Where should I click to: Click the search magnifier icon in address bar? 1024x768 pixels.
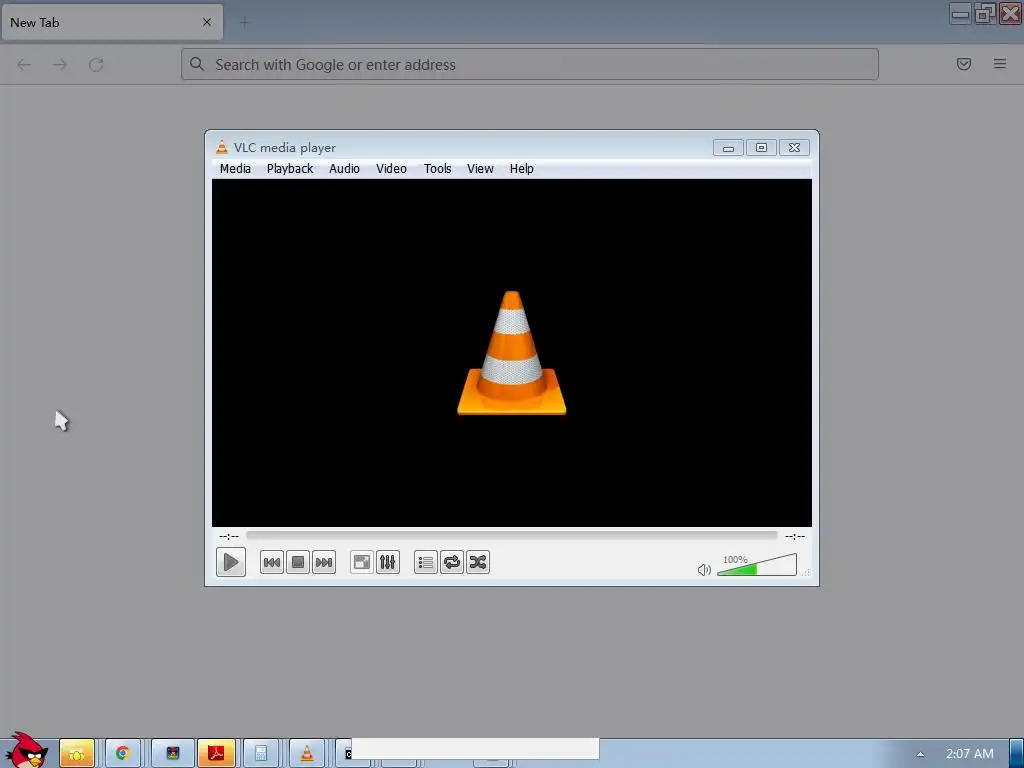(x=197, y=64)
